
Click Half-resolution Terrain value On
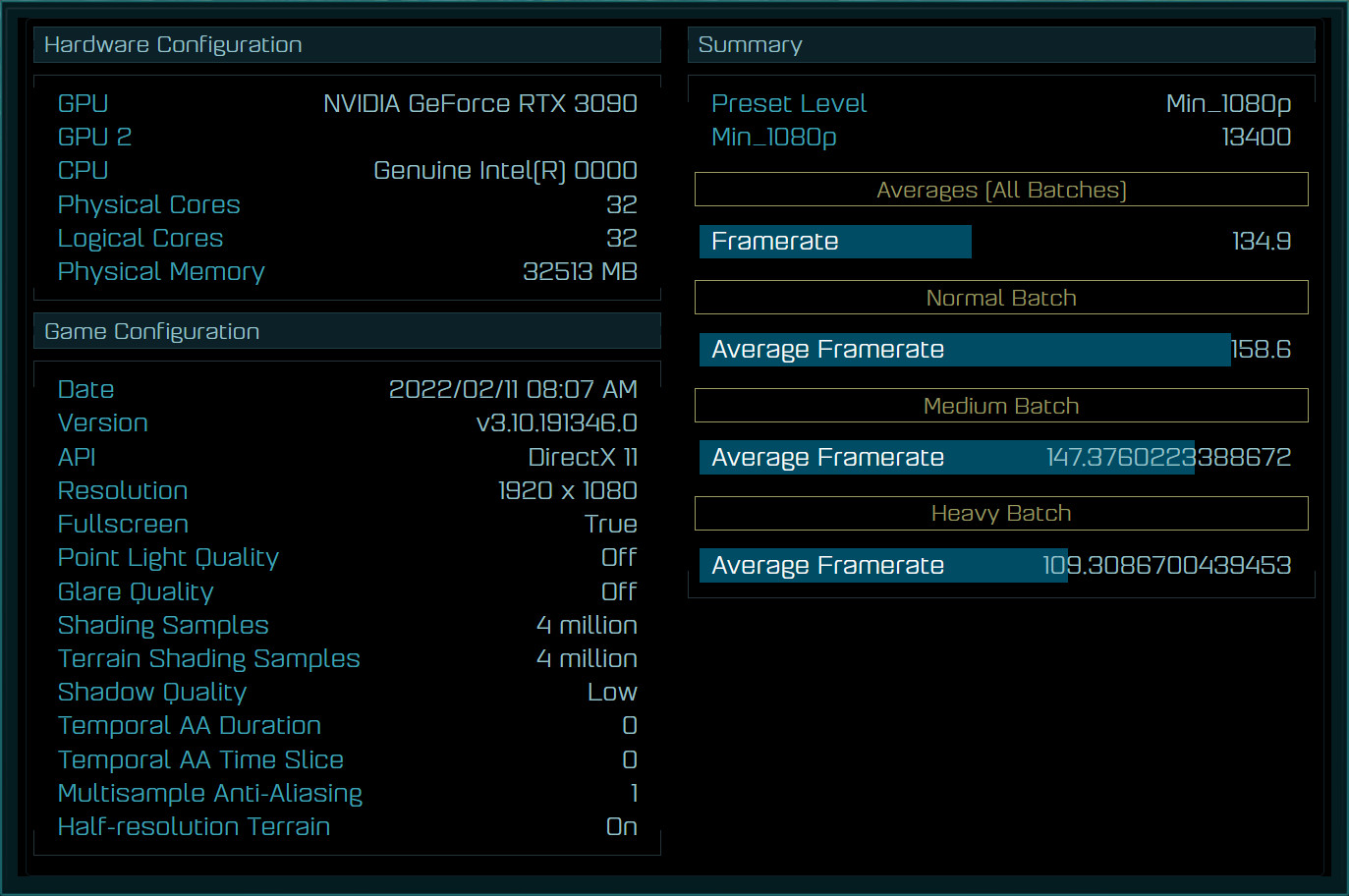point(622,826)
